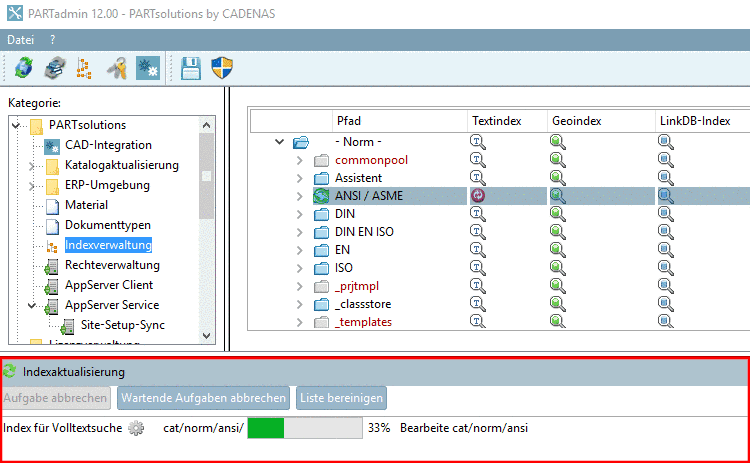Click category tree scrollbar down arrow
This screenshot has width=750, height=463.
coord(207,336)
